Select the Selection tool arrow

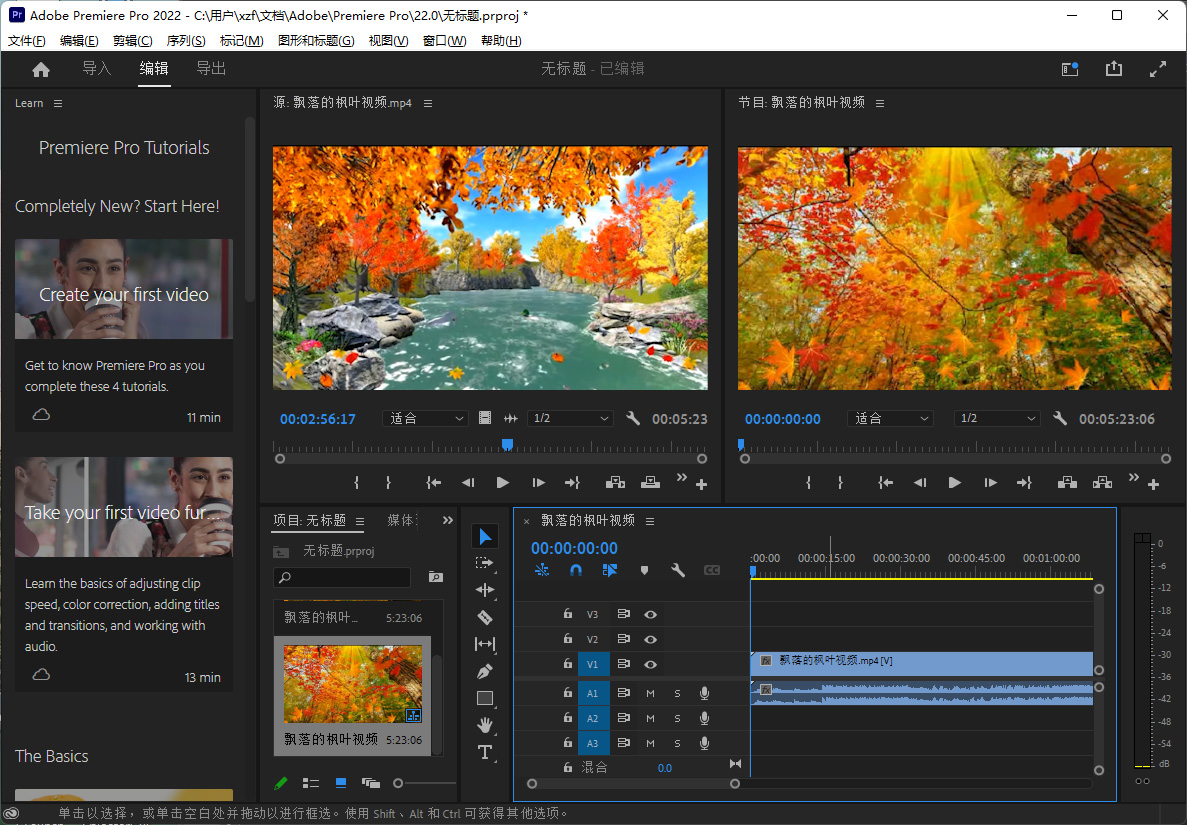(485, 537)
